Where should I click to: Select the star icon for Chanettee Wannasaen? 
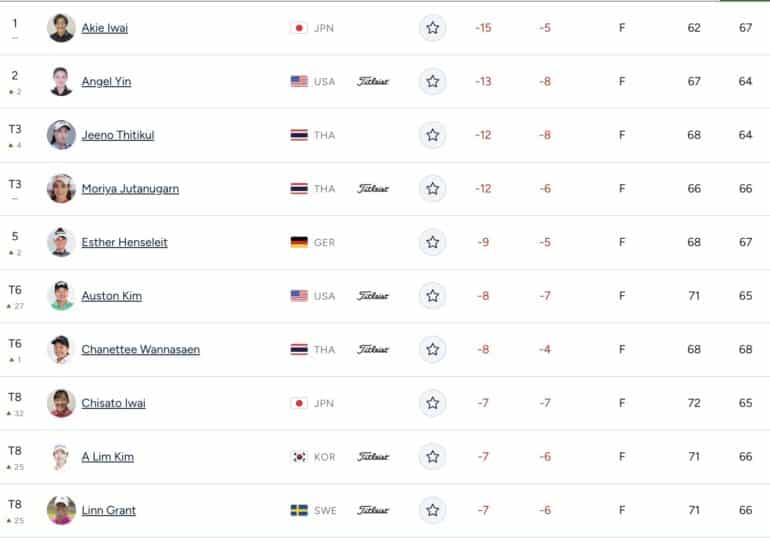tap(433, 350)
